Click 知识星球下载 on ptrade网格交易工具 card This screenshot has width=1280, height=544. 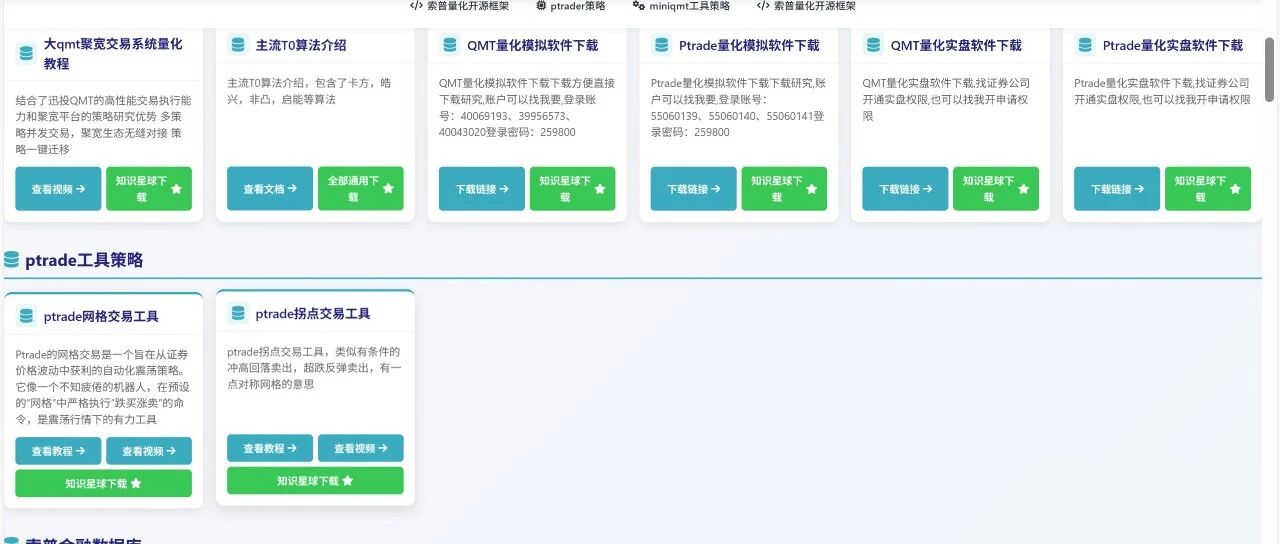103,483
